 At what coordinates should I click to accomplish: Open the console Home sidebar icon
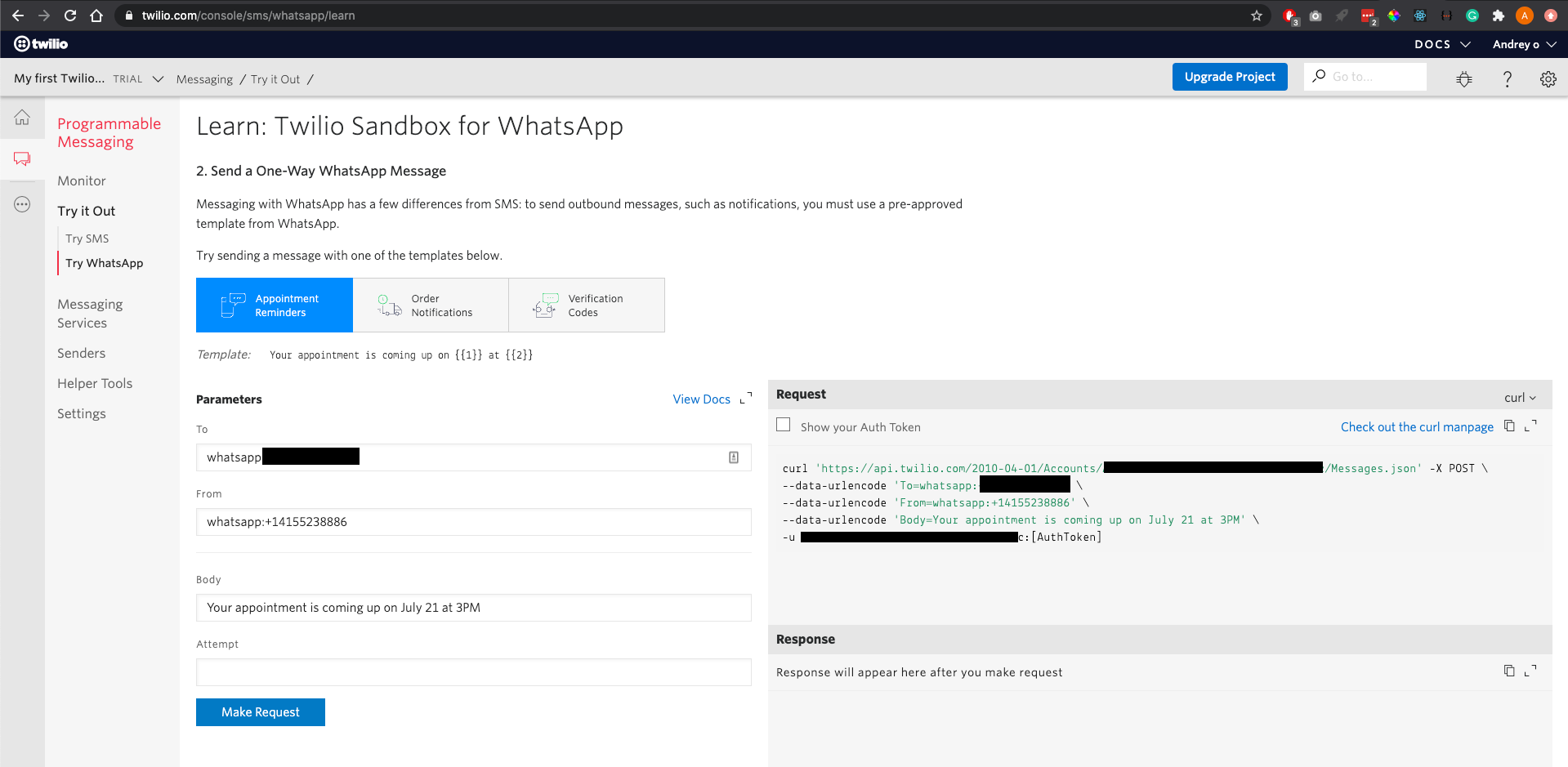pos(22,118)
